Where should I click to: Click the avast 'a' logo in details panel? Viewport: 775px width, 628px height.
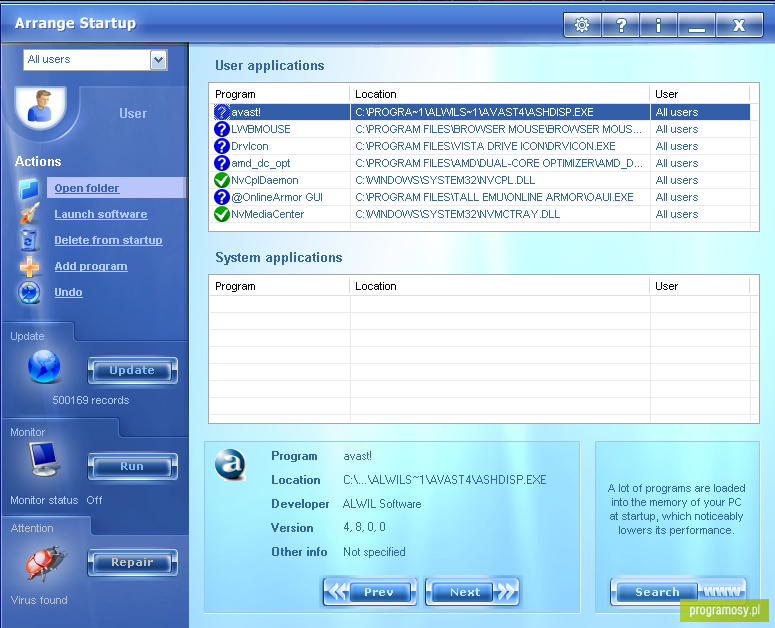[x=230, y=465]
